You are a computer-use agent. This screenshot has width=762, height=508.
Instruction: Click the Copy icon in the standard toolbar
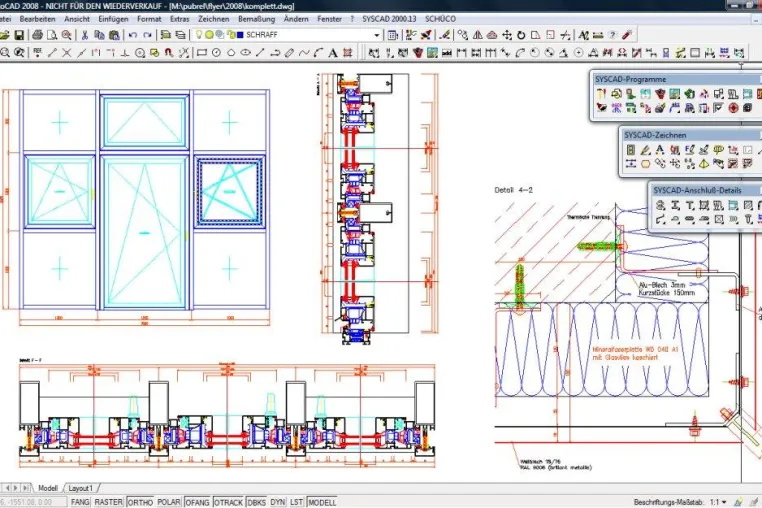[99, 35]
